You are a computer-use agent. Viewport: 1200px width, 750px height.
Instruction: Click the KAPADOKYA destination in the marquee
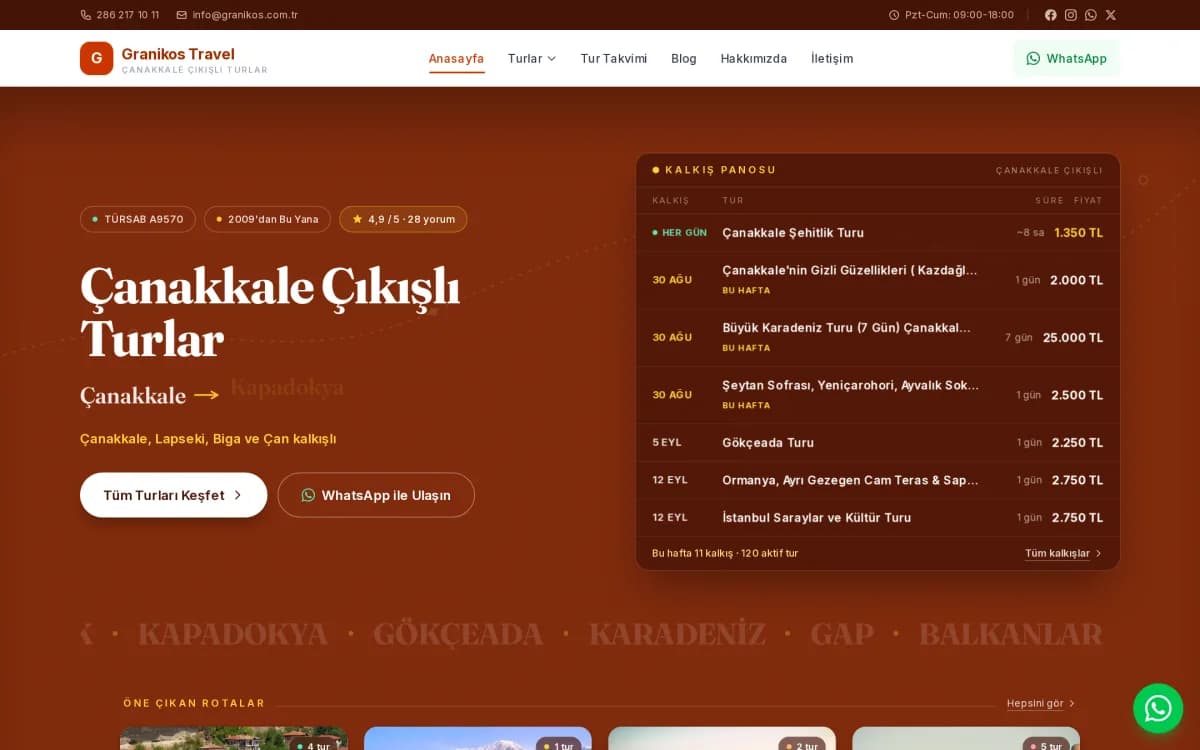[233, 634]
